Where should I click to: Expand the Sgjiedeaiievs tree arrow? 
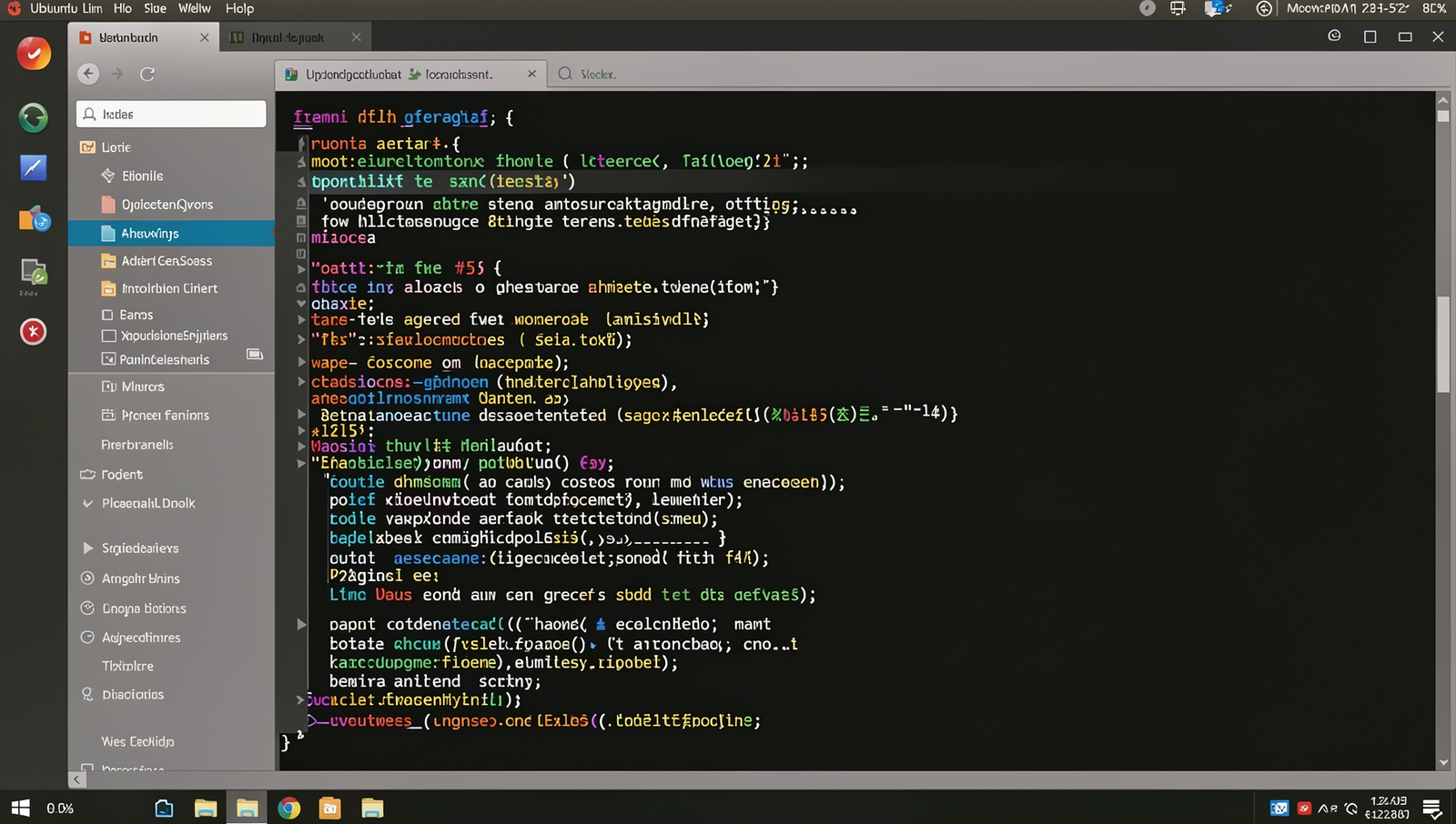pyautogui.click(x=87, y=548)
